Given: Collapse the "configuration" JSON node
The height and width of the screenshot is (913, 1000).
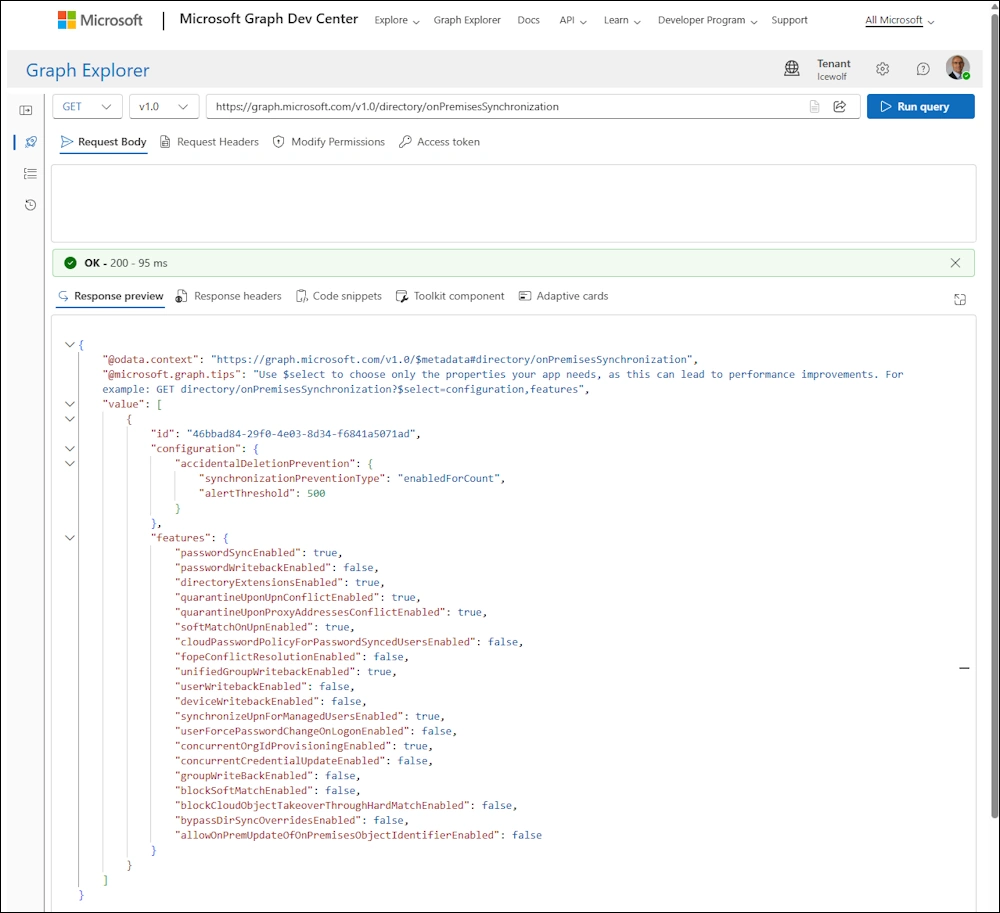Looking at the screenshot, I should point(70,448).
